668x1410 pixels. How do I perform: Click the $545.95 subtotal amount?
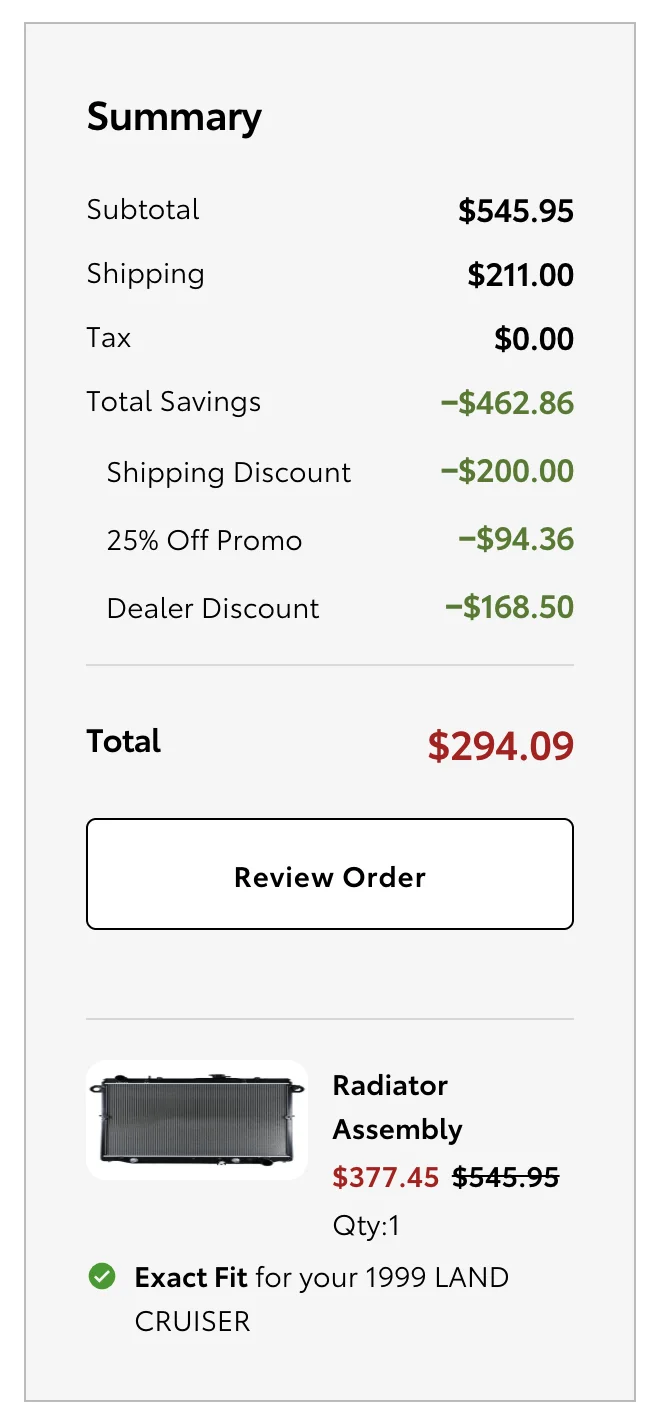pyautogui.click(x=516, y=211)
